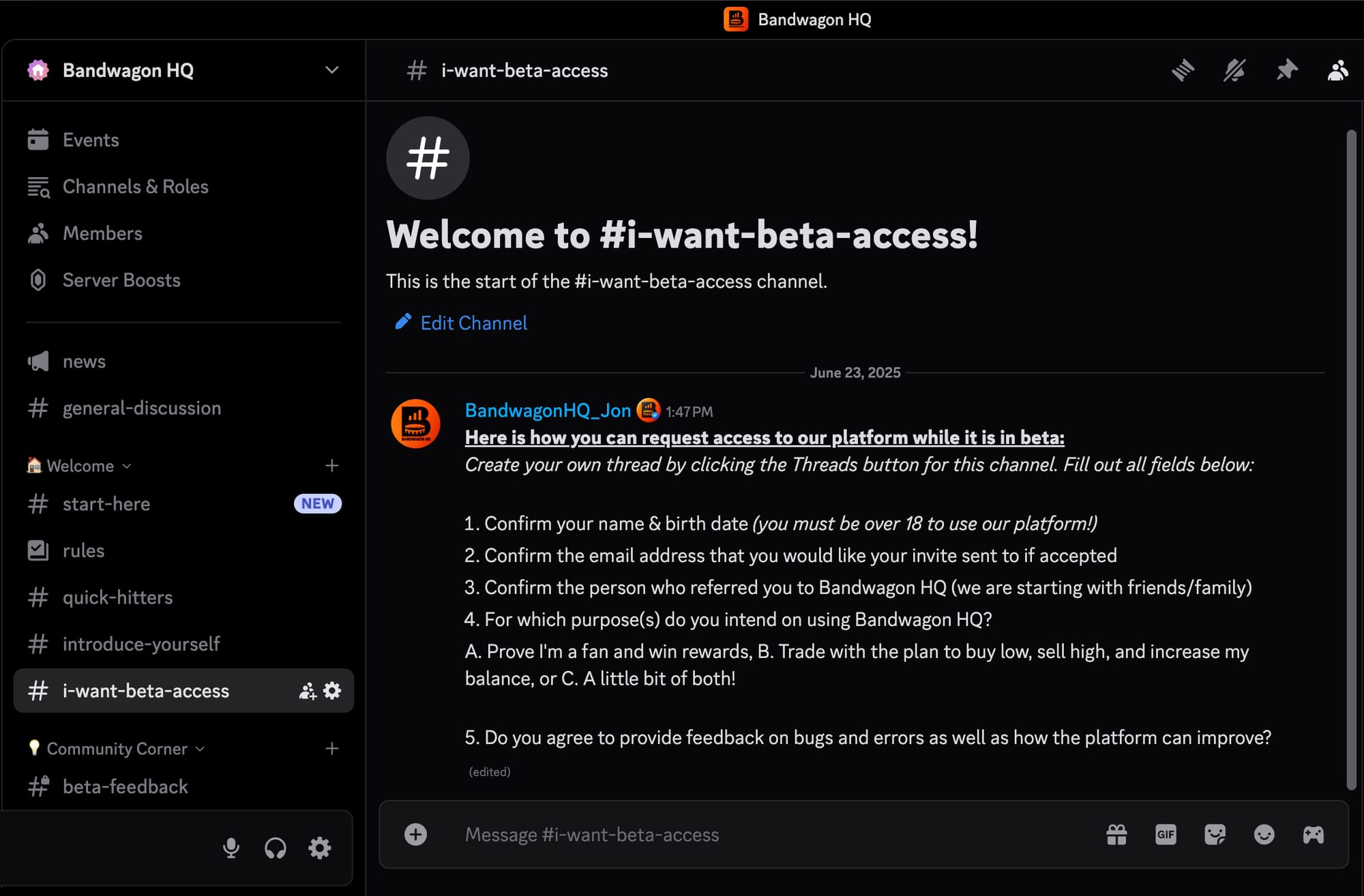This screenshot has width=1364, height=896.
Task: Open introduce-yourself channel
Action: 183,644
